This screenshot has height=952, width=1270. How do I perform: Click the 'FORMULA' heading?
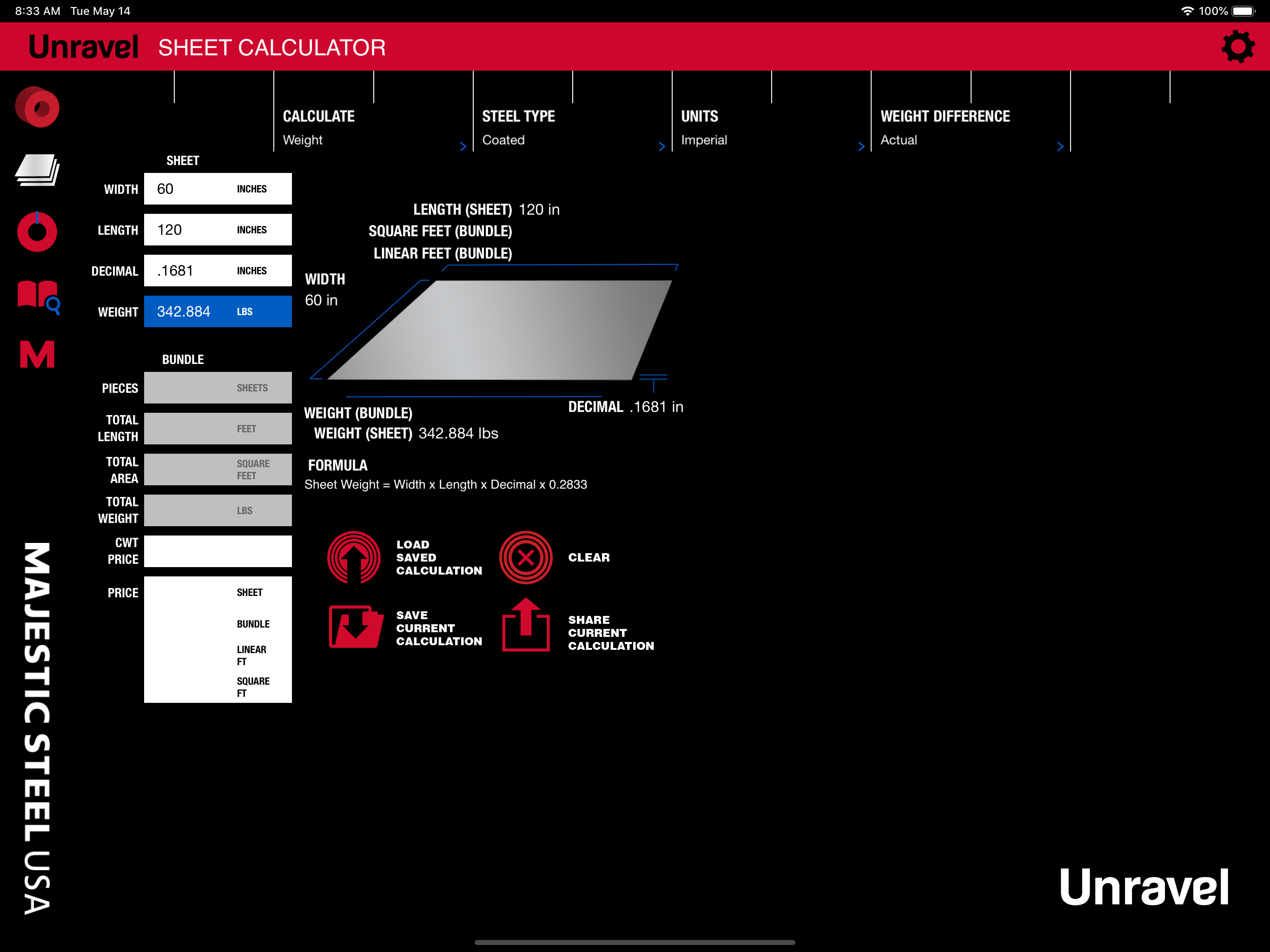click(x=337, y=465)
